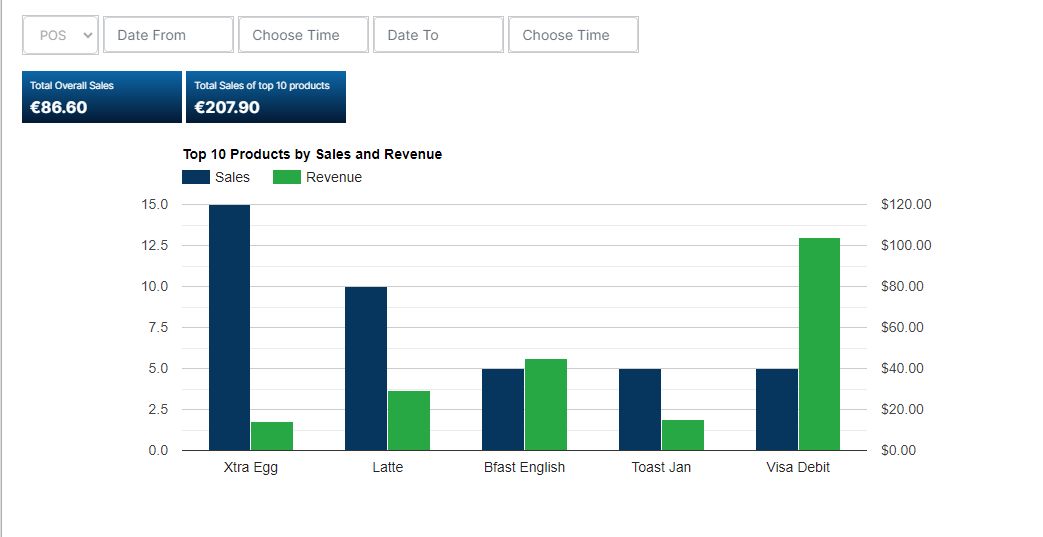
Task: Click the Latte sales bar
Action: tap(366, 368)
